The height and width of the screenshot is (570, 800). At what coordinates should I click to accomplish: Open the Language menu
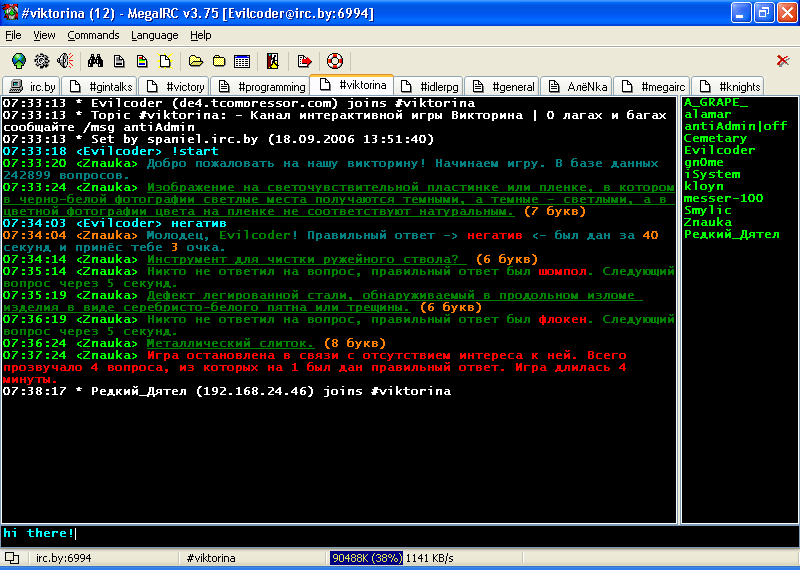(155, 35)
